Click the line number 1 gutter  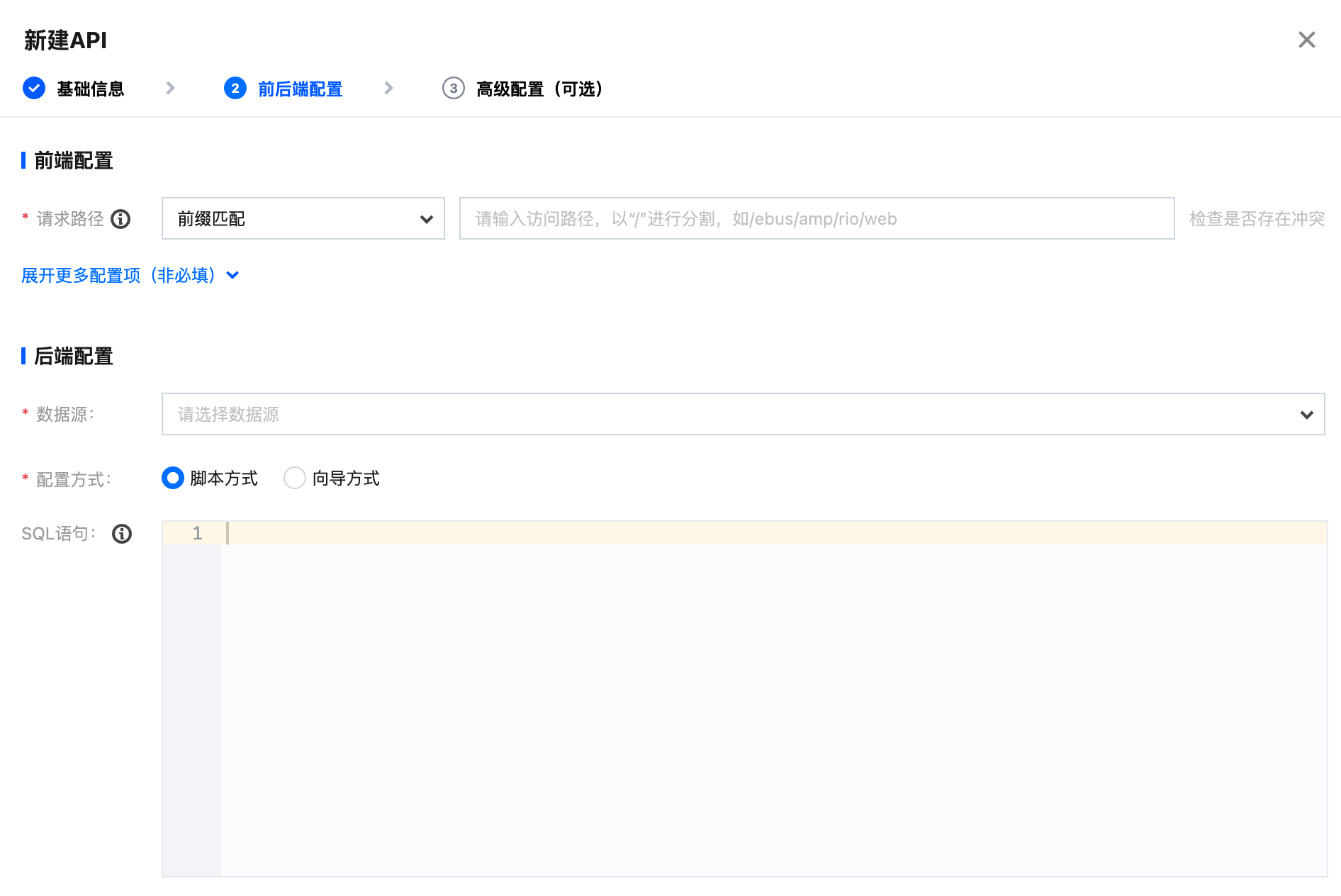pos(197,534)
